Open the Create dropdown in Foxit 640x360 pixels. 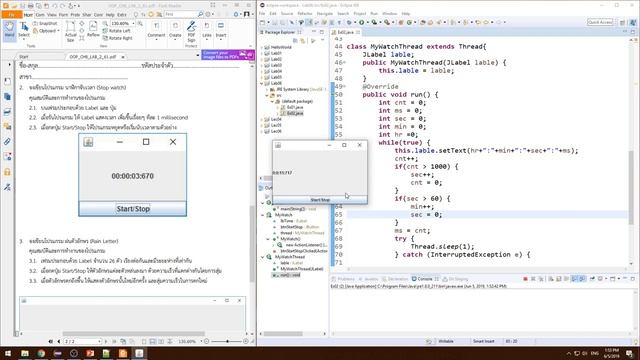pos(175,31)
